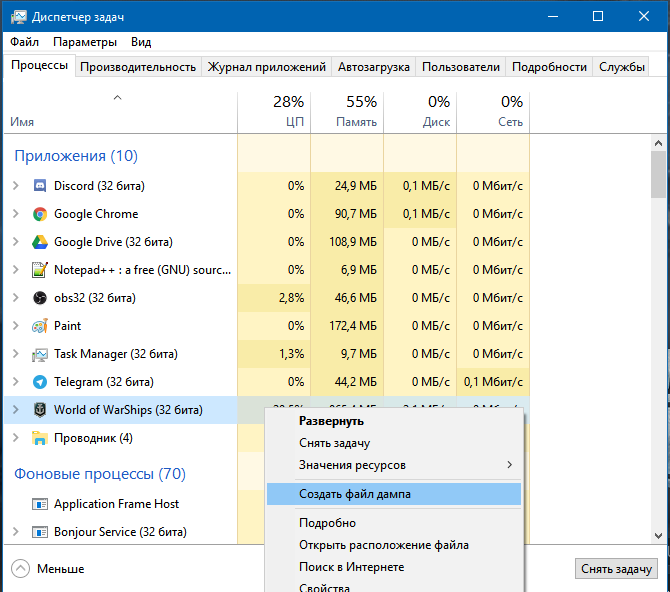
Task: Click the scrollbar up arrow
Action: pyautogui.click(x=658, y=143)
